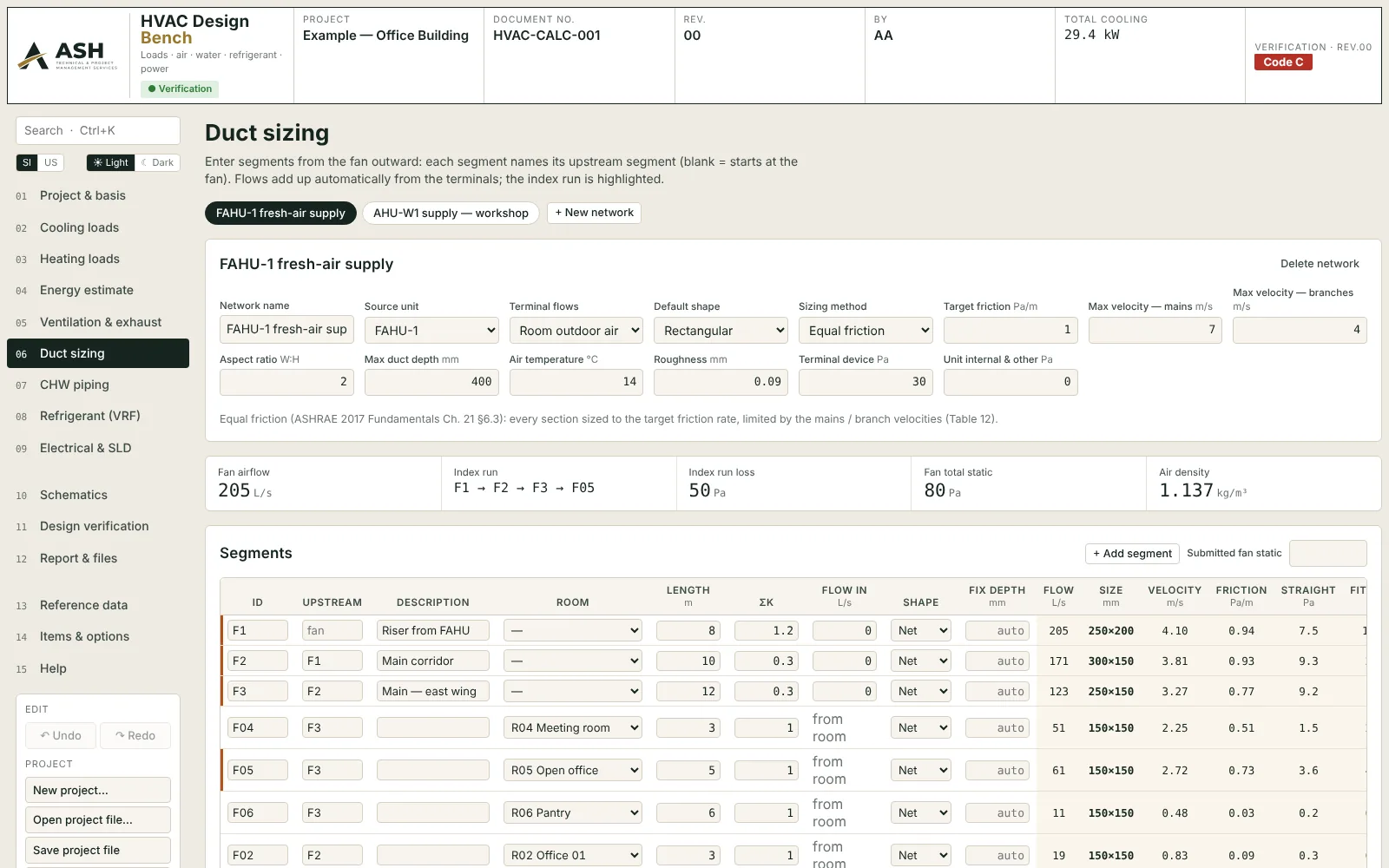Image resolution: width=1389 pixels, height=868 pixels.
Task: Enable Dark theme
Action: point(157,162)
